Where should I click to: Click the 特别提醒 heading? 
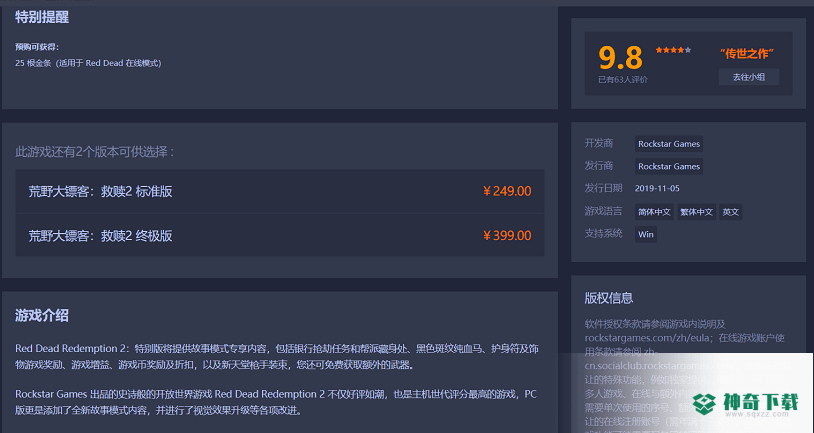[42, 17]
